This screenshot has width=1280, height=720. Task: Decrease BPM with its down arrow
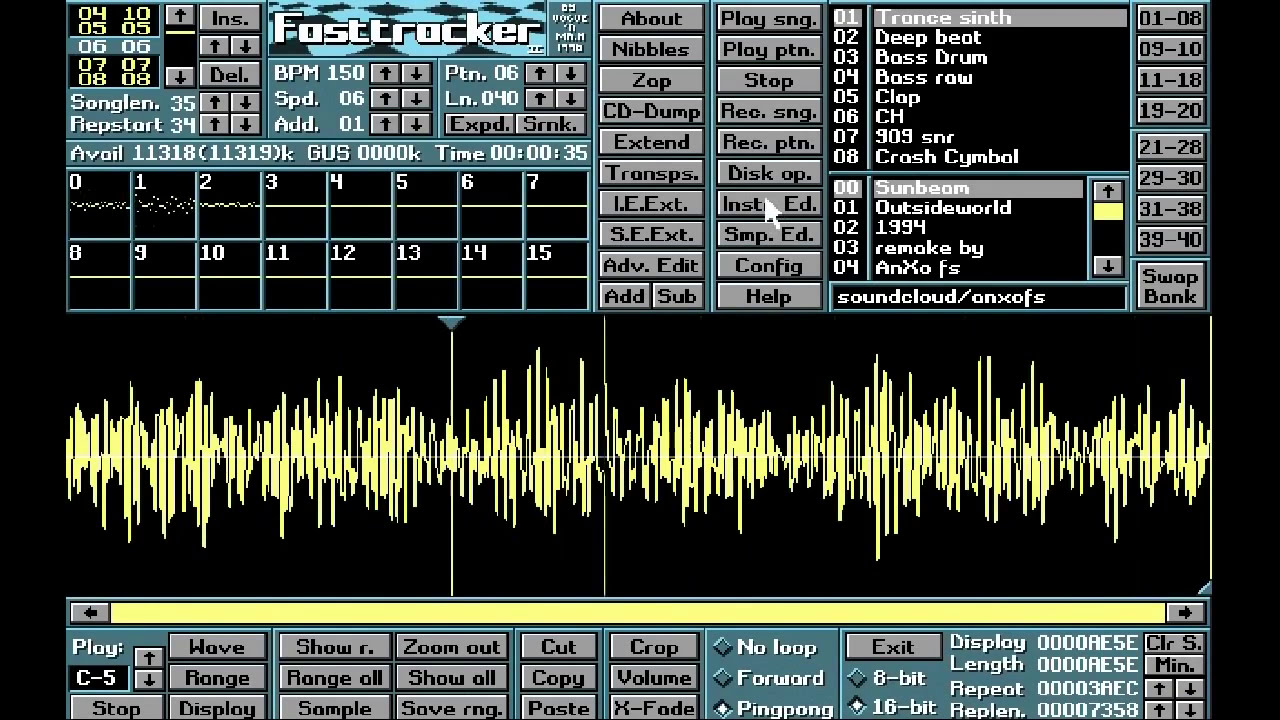417,74
